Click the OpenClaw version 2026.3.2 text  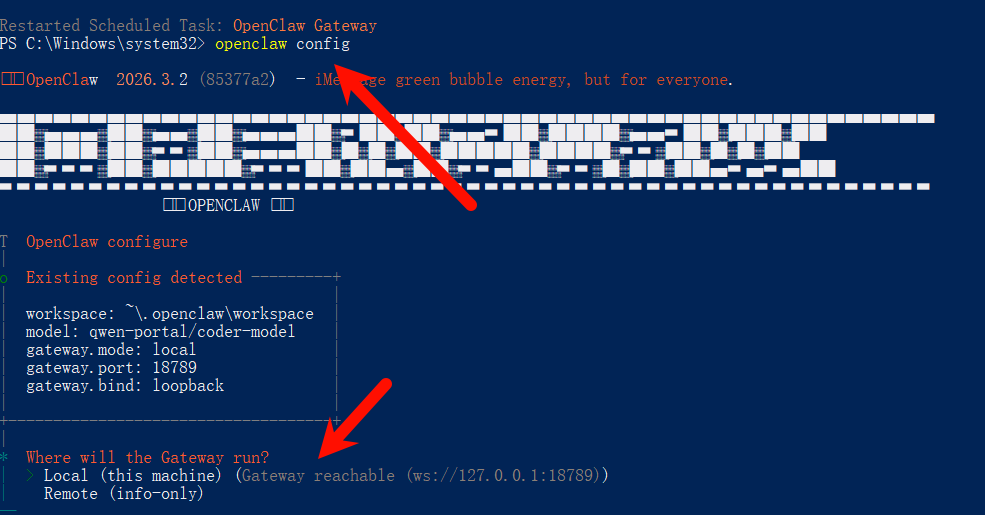pyautogui.click(x=152, y=80)
